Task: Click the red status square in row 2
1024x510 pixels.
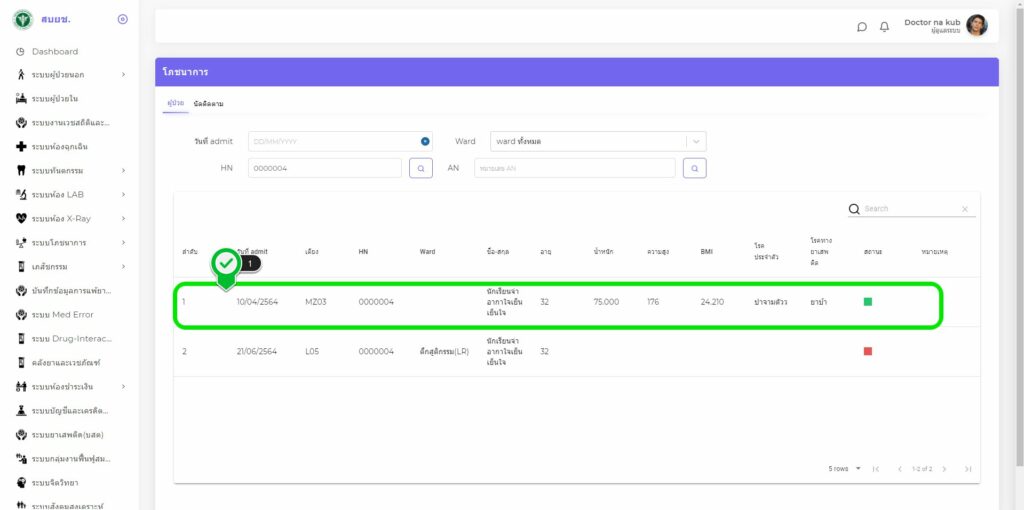Action: click(868, 351)
